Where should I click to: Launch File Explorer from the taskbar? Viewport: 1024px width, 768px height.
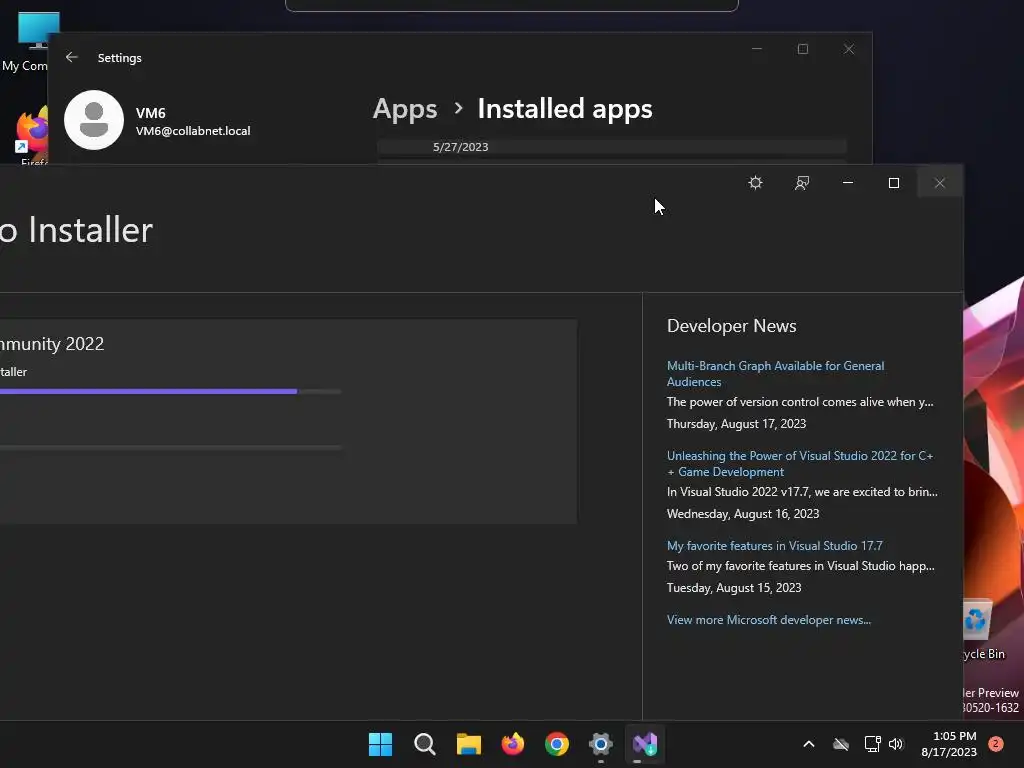click(x=468, y=744)
